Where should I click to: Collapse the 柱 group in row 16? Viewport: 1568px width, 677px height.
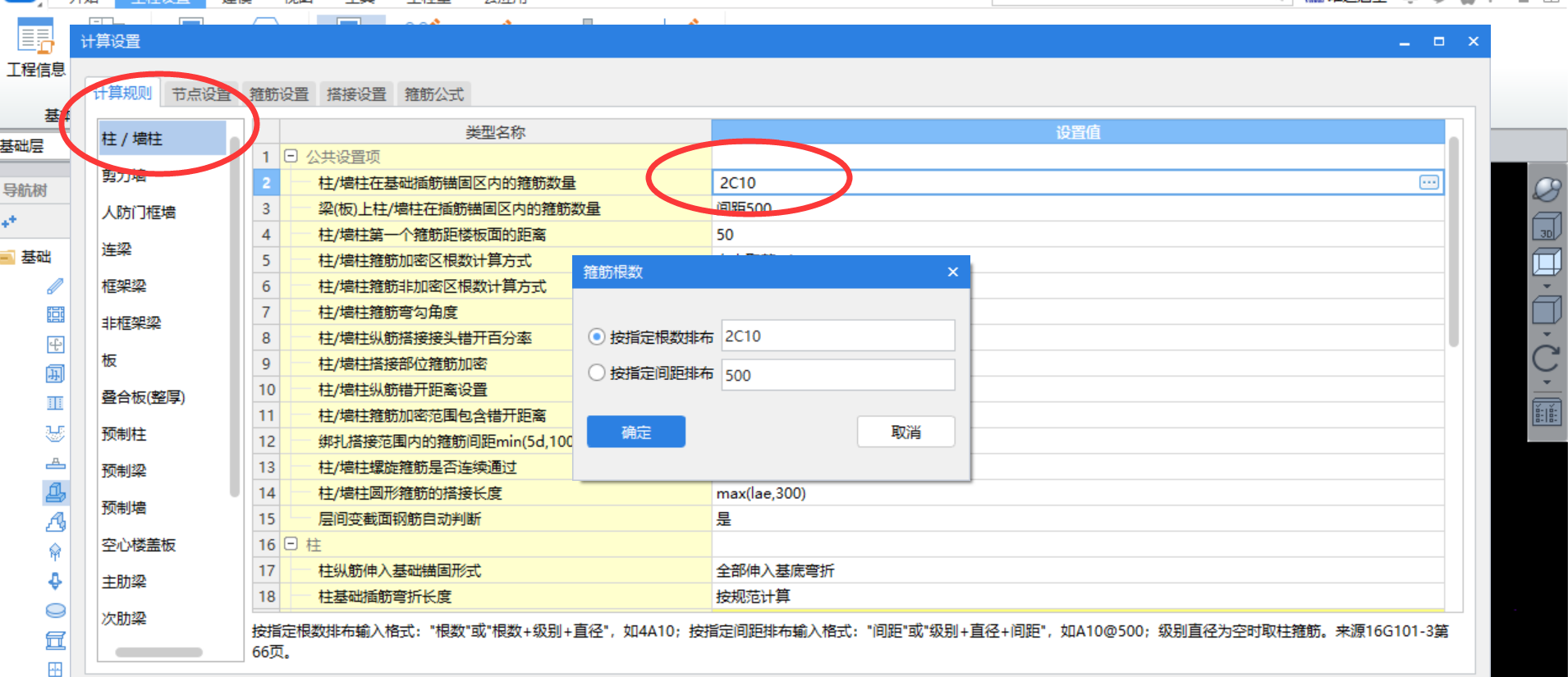[x=291, y=543]
